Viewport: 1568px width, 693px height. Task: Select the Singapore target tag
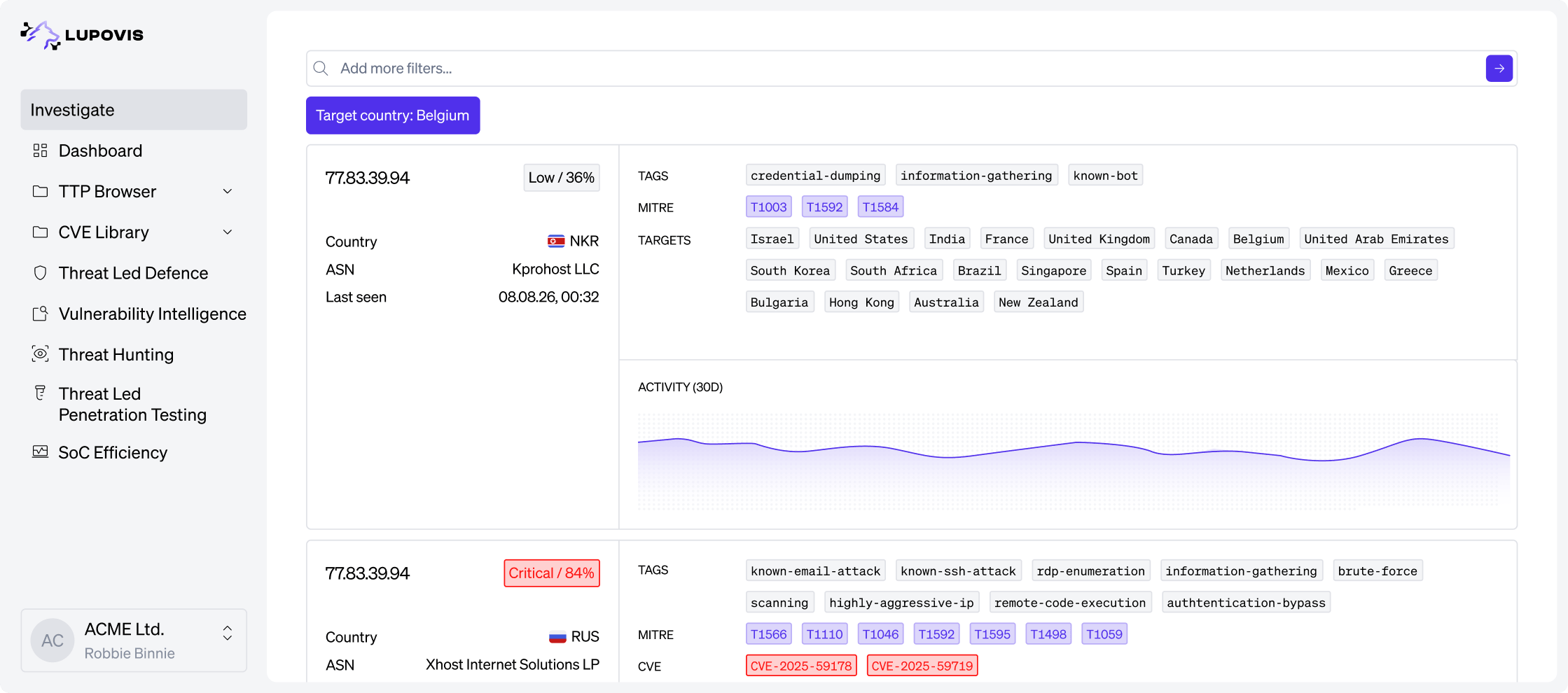tap(1054, 270)
